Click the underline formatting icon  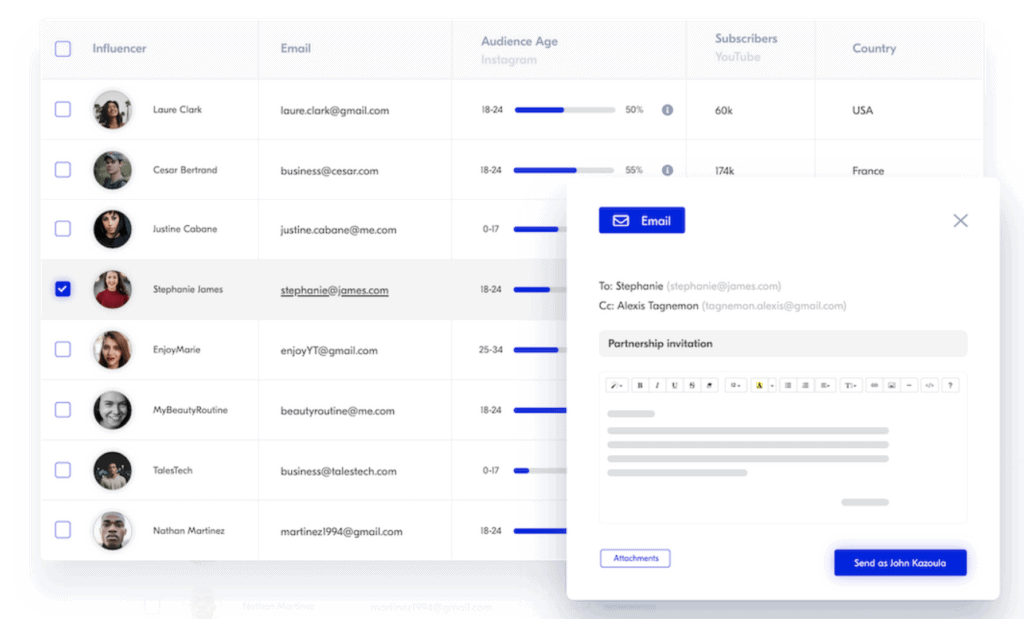[x=675, y=385]
